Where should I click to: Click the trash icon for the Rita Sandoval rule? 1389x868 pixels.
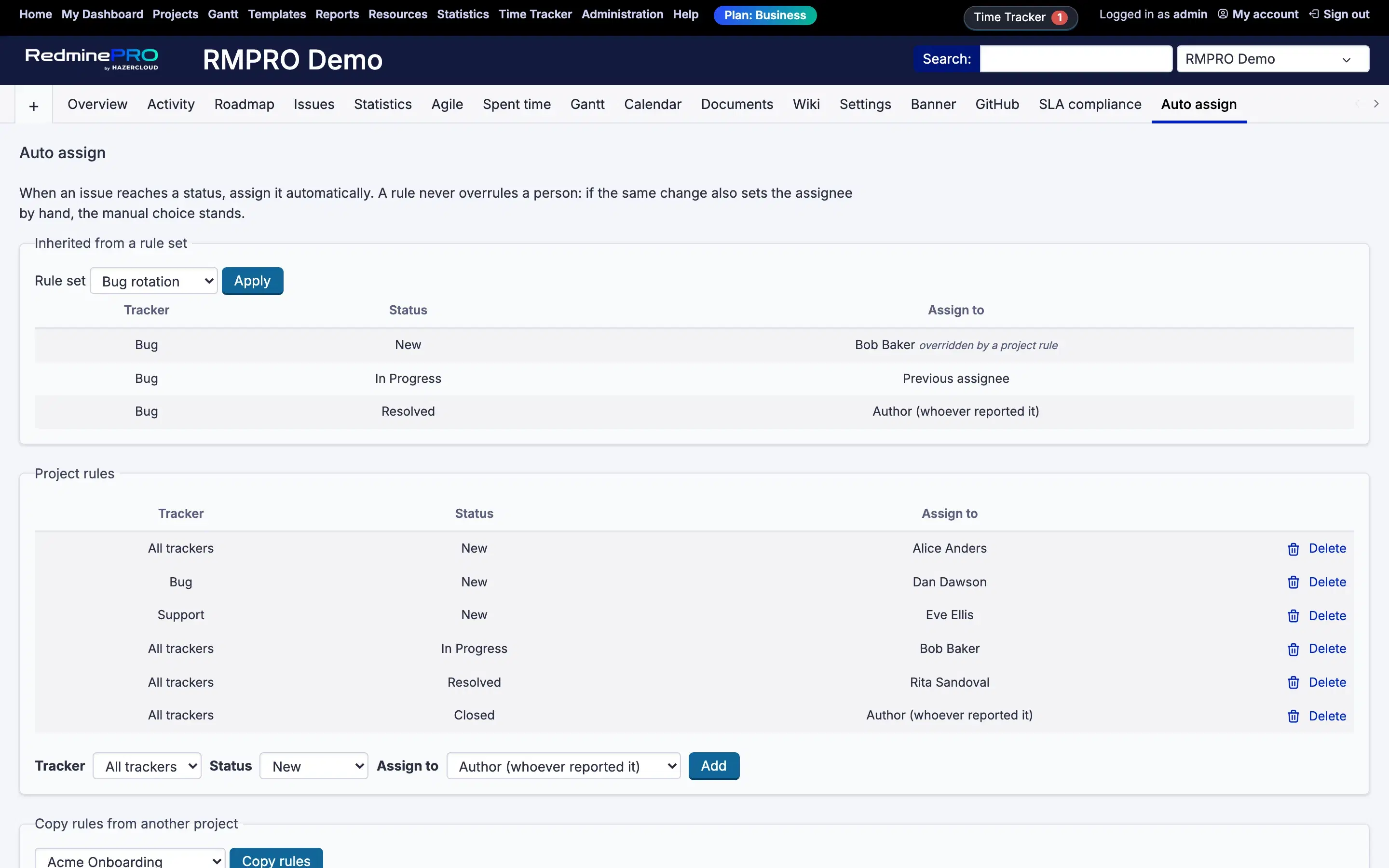(x=1293, y=682)
